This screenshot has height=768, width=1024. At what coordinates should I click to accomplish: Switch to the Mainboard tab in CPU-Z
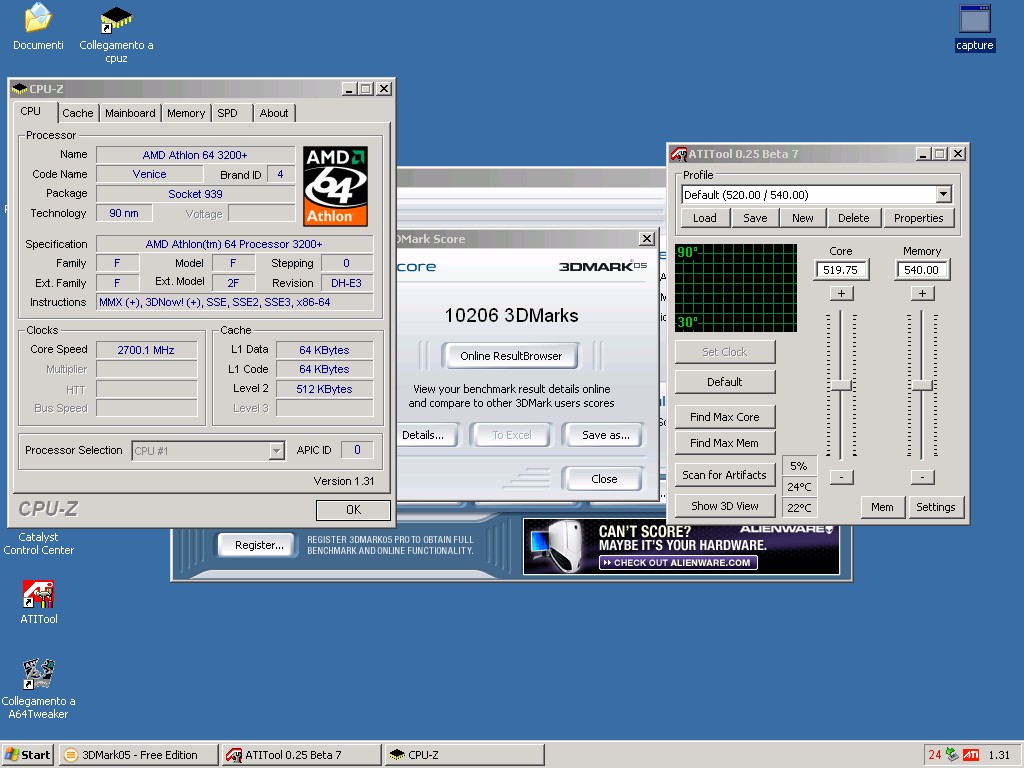click(130, 113)
